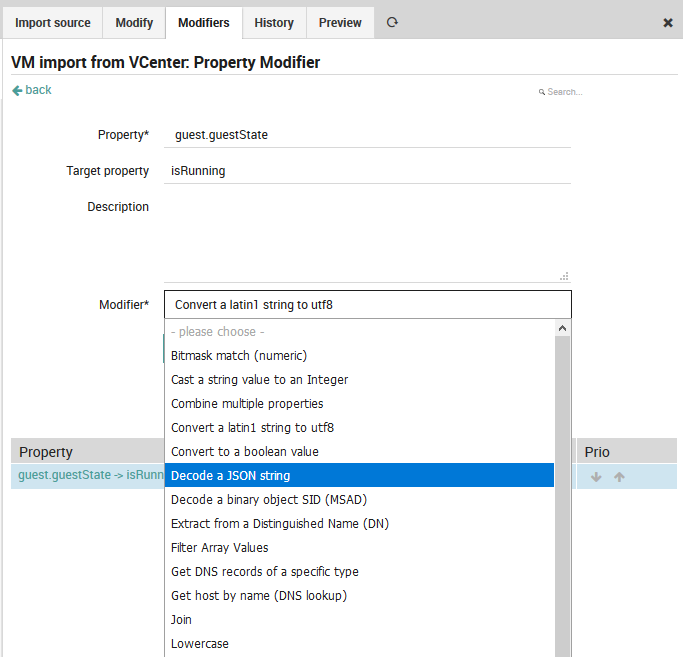Viewport: 683px width, 657px height.
Task: Open the Modifier combo box
Action: tap(367, 305)
